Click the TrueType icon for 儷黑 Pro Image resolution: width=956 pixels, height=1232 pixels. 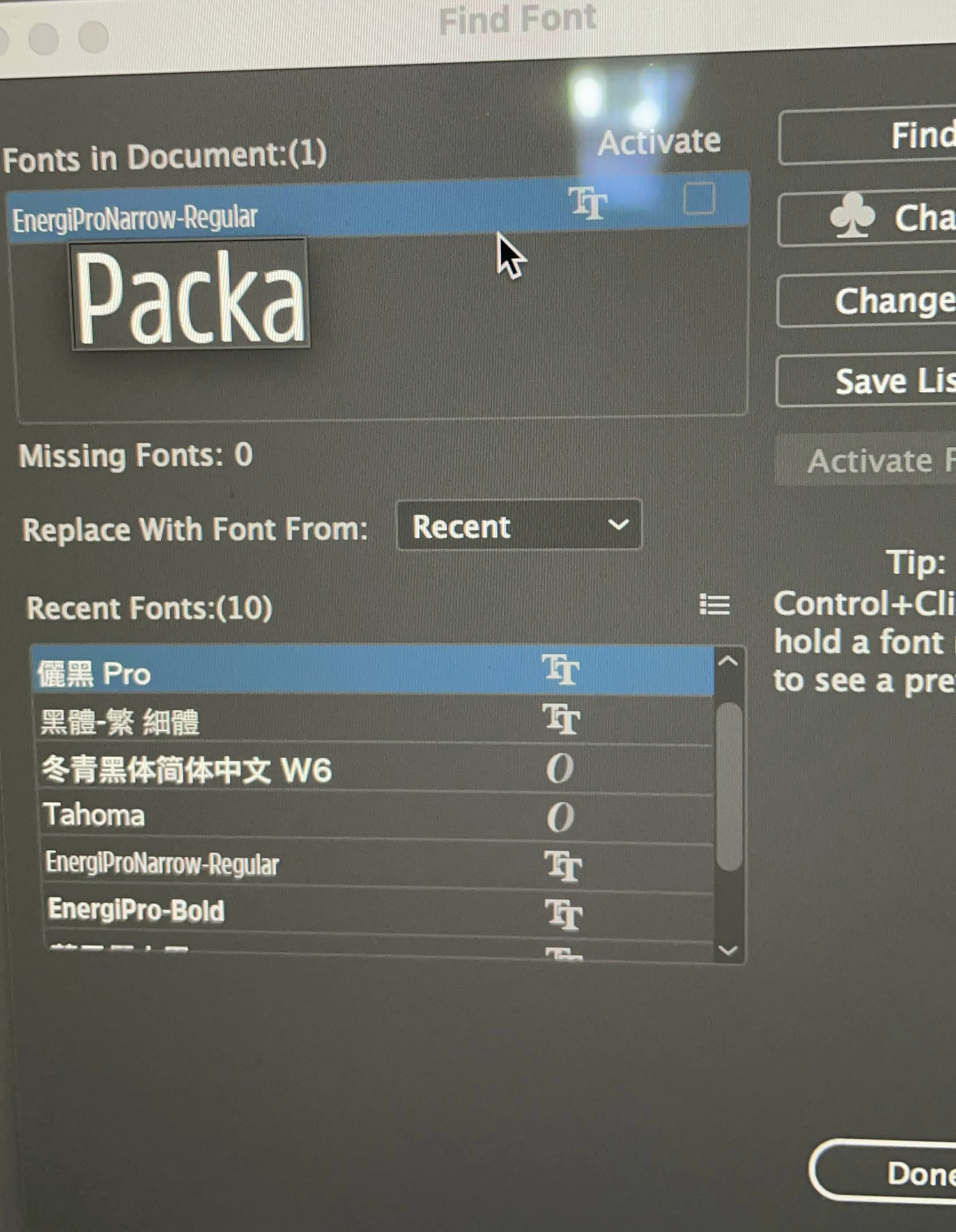coord(561,670)
